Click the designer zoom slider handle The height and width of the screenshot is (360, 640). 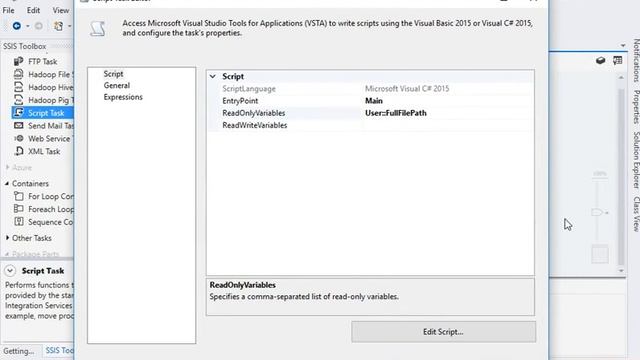tap(598, 212)
